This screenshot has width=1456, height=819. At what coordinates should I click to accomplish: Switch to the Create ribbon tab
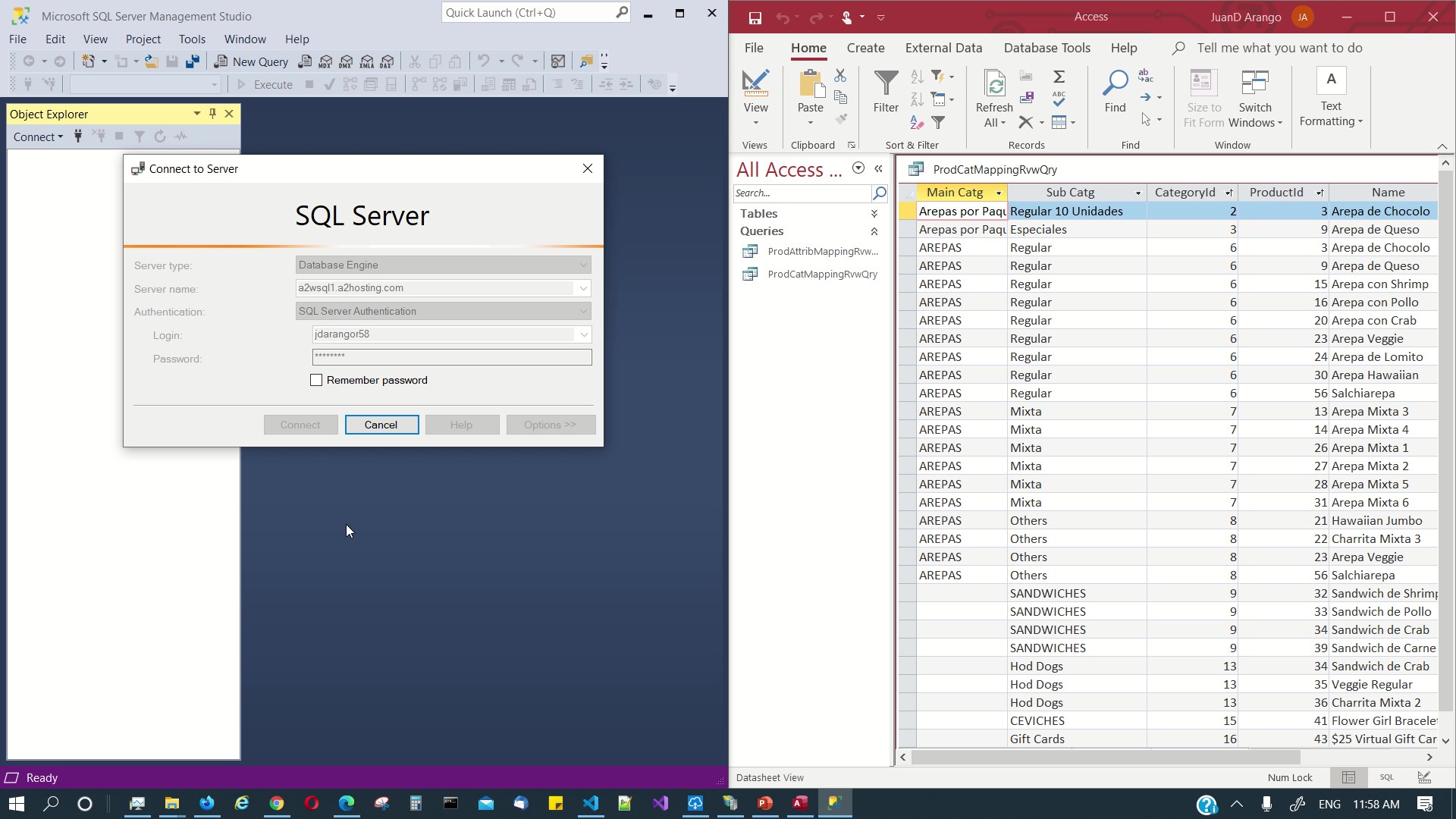865,48
